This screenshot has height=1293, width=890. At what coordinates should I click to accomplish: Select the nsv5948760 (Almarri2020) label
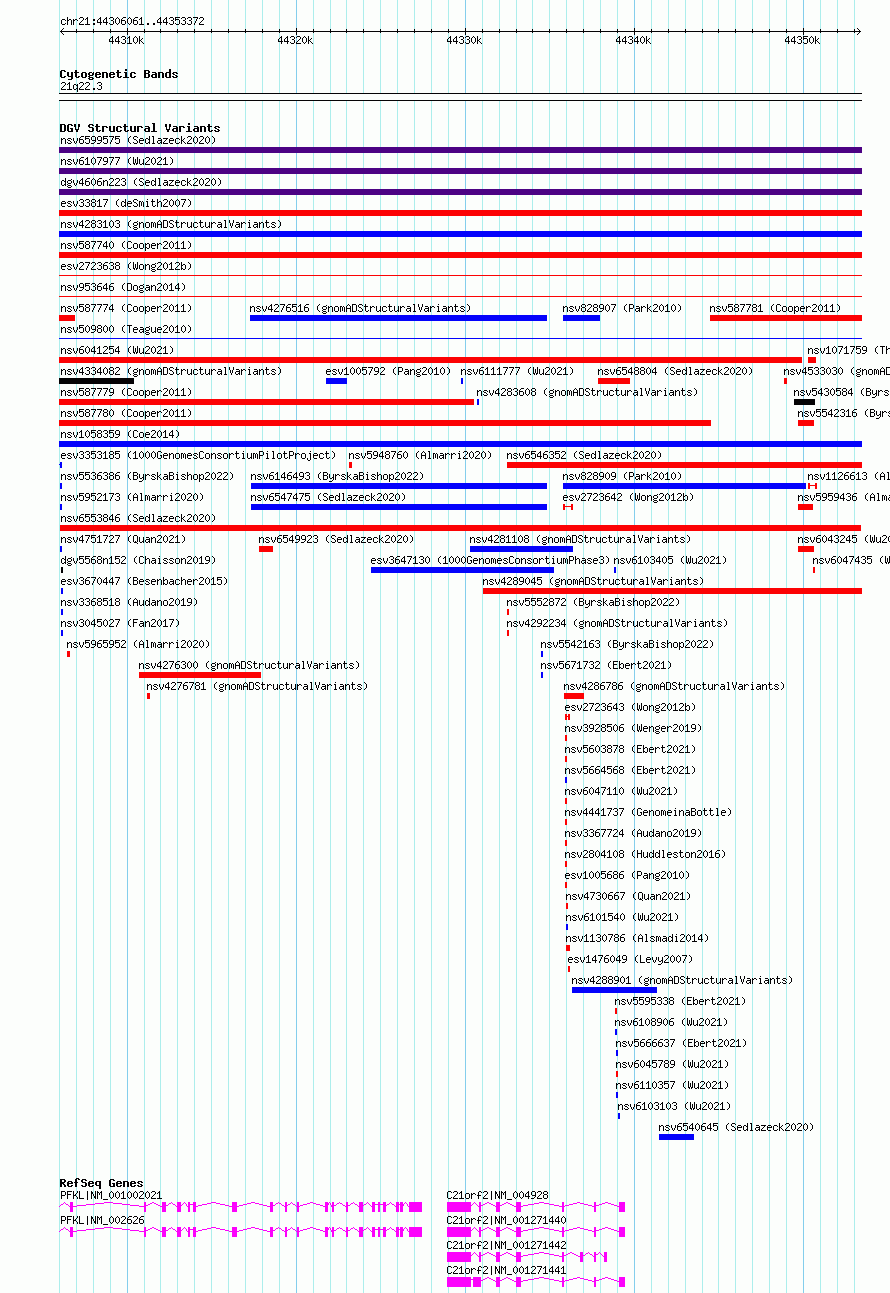tap(421, 455)
